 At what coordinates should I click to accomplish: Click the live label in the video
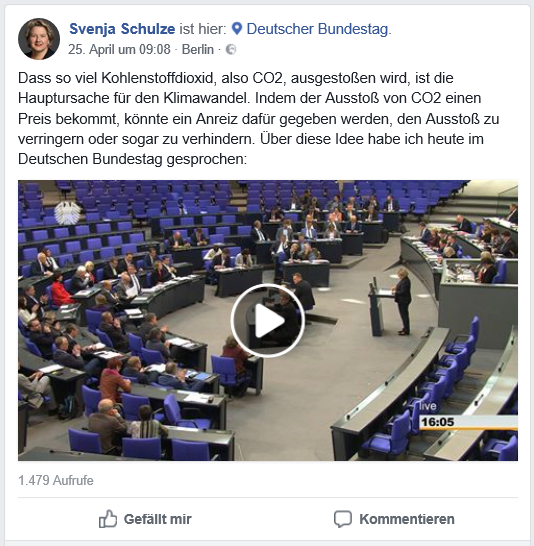tap(427, 406)
